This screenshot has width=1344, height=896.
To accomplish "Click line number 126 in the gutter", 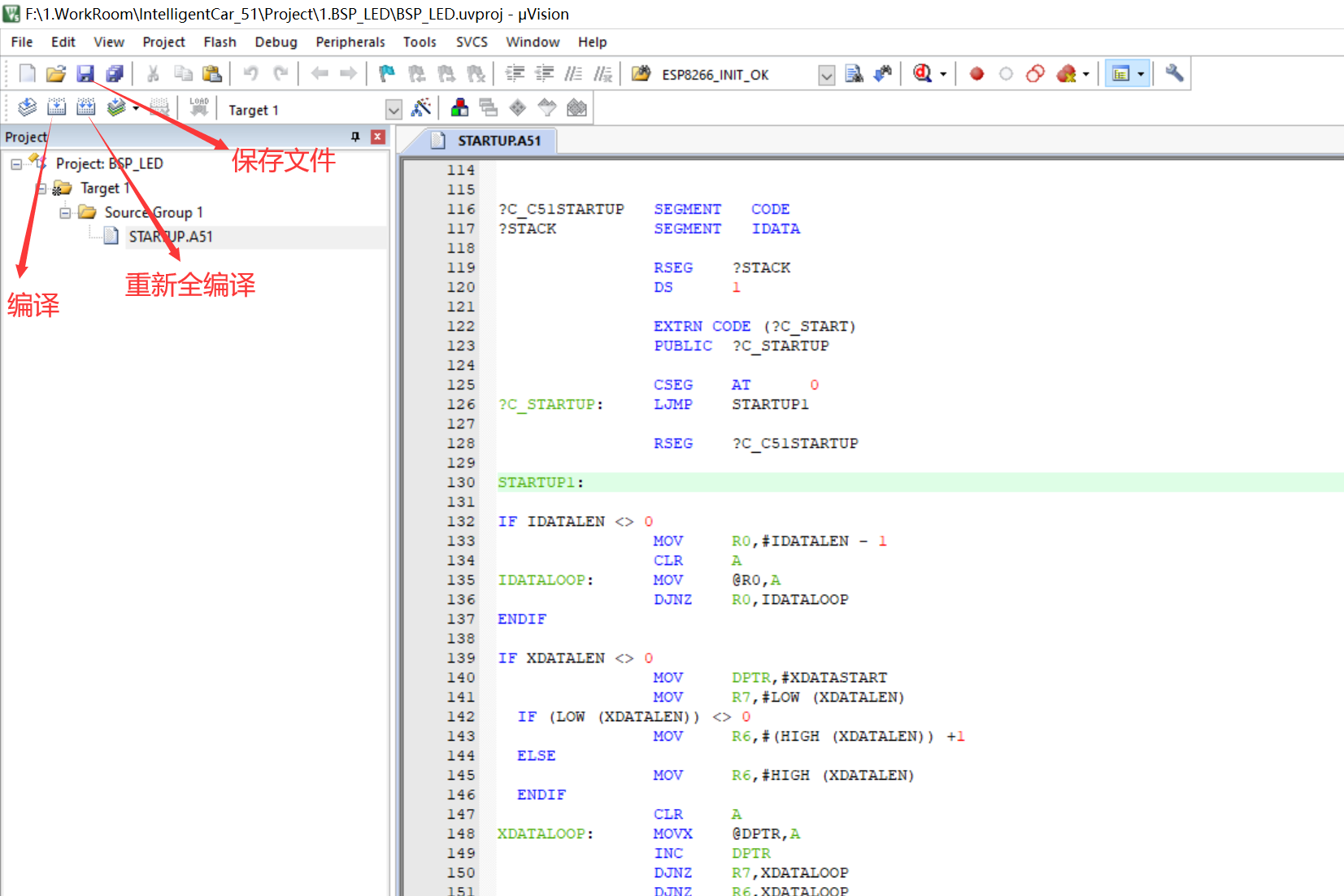I will [460, 404].
